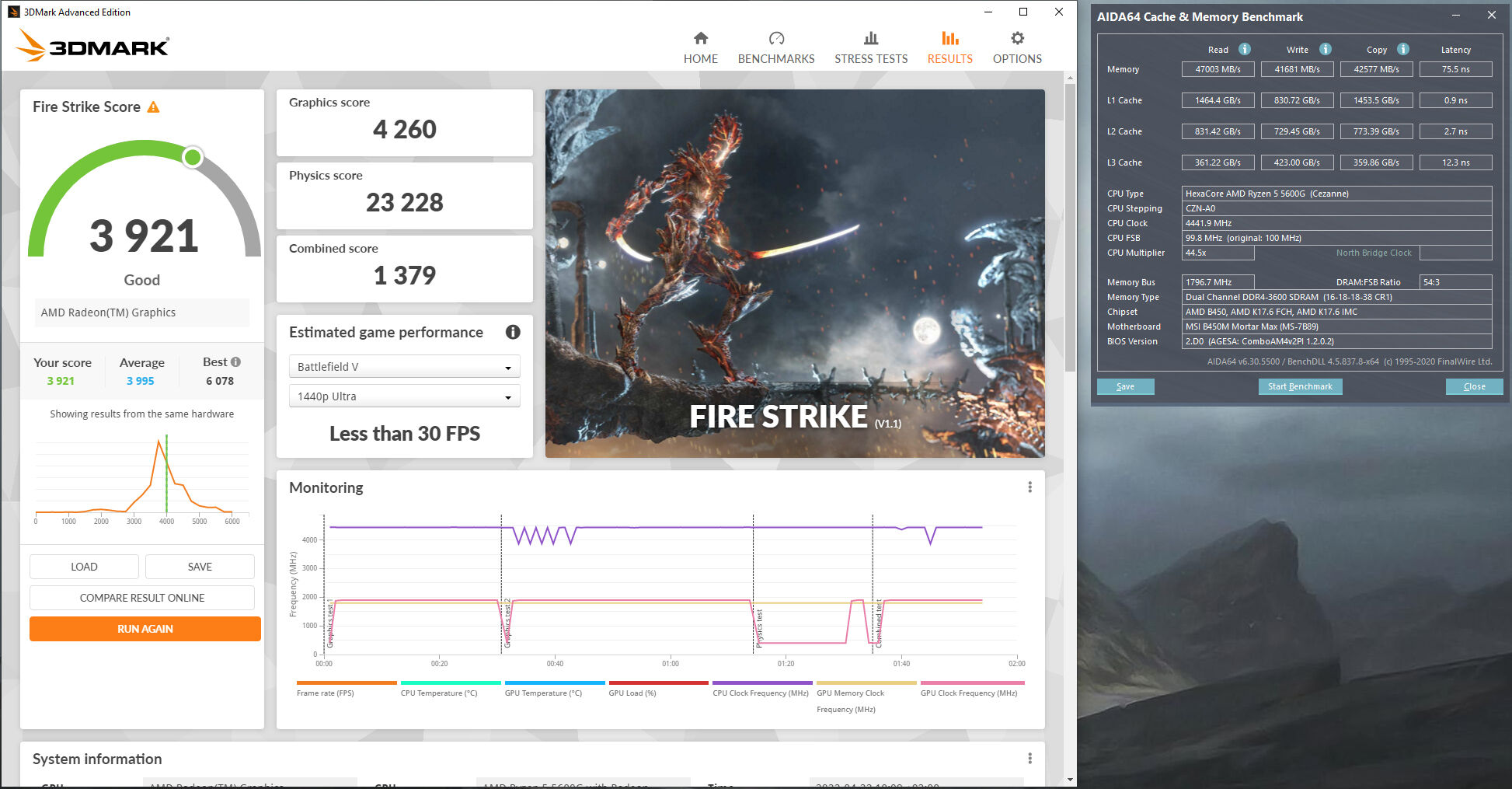
Task: Click the Physics score value 23 228
Action: point(405,202)
